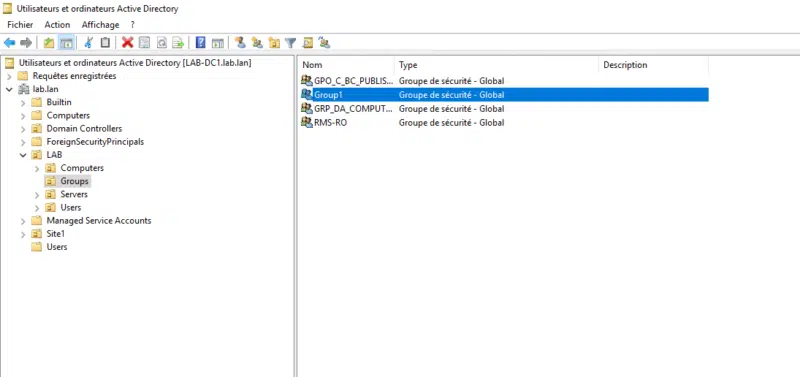Select the Servers OU in the tree
This screenshot has width=800, height=377.
click(74, 194)
